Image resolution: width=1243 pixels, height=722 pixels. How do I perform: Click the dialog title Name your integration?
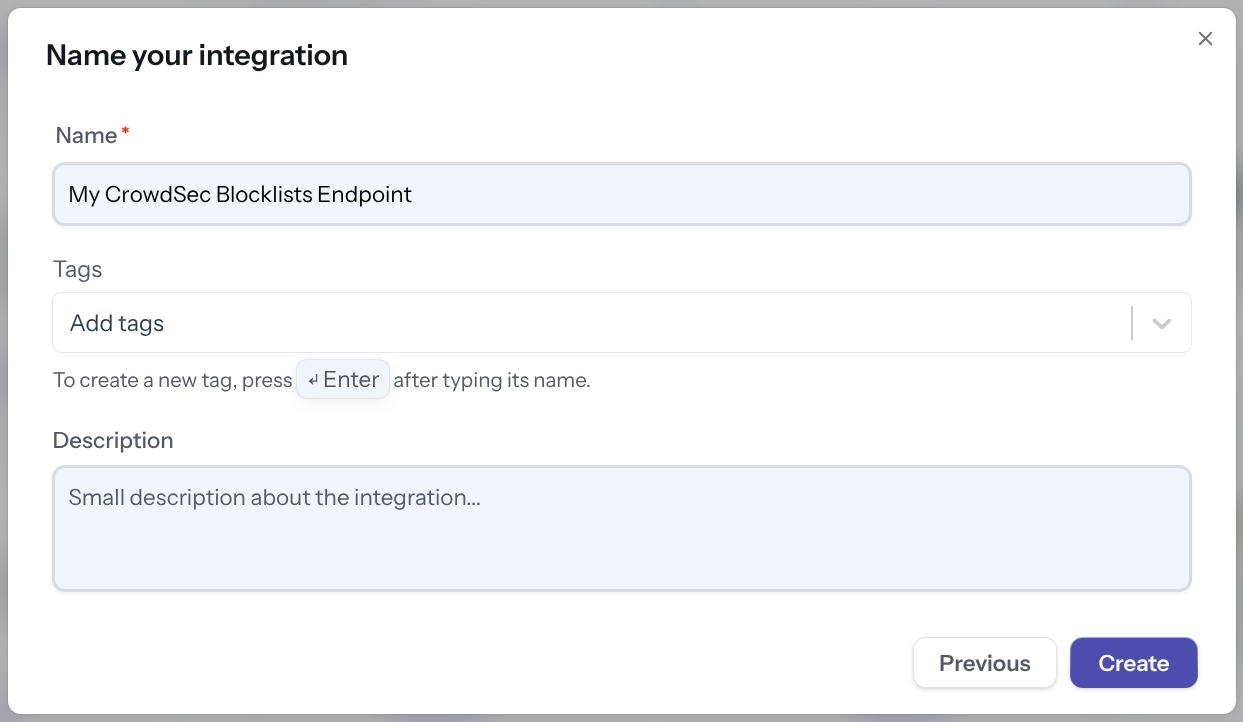pyautogui.click(x=196, y=55)
